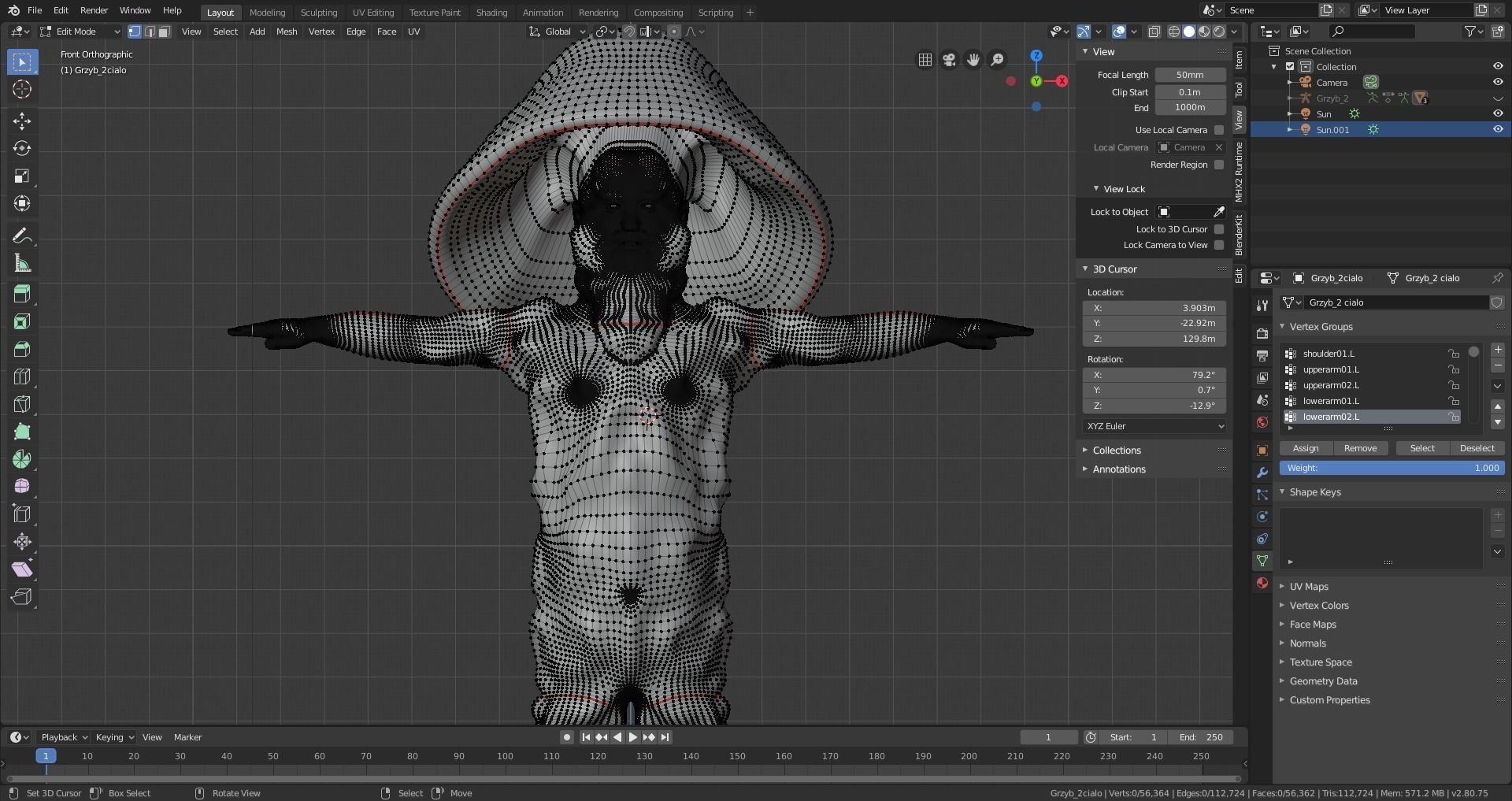Hide the Camera object in outliner
The height and width of the screenshot is (801, 1512).
click(x=1498, y=82)
